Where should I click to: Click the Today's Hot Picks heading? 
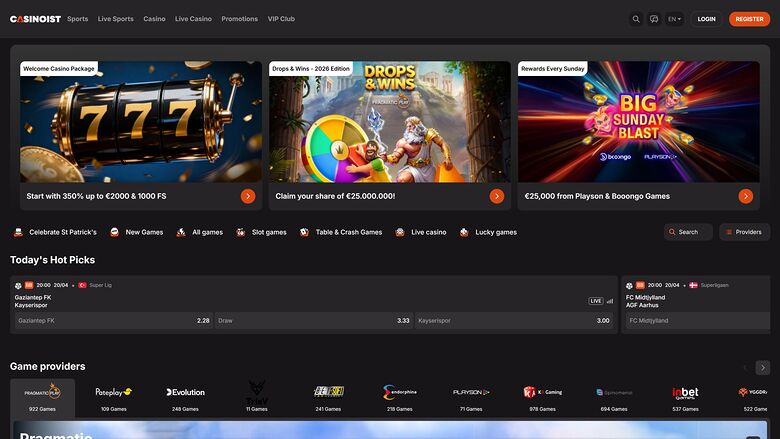(x=52, y=260)
